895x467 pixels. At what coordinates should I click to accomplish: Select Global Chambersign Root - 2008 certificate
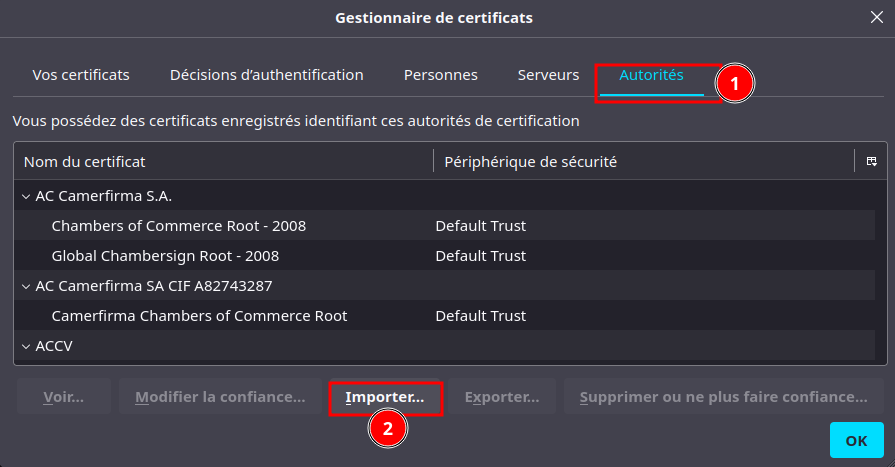point(165,256)
